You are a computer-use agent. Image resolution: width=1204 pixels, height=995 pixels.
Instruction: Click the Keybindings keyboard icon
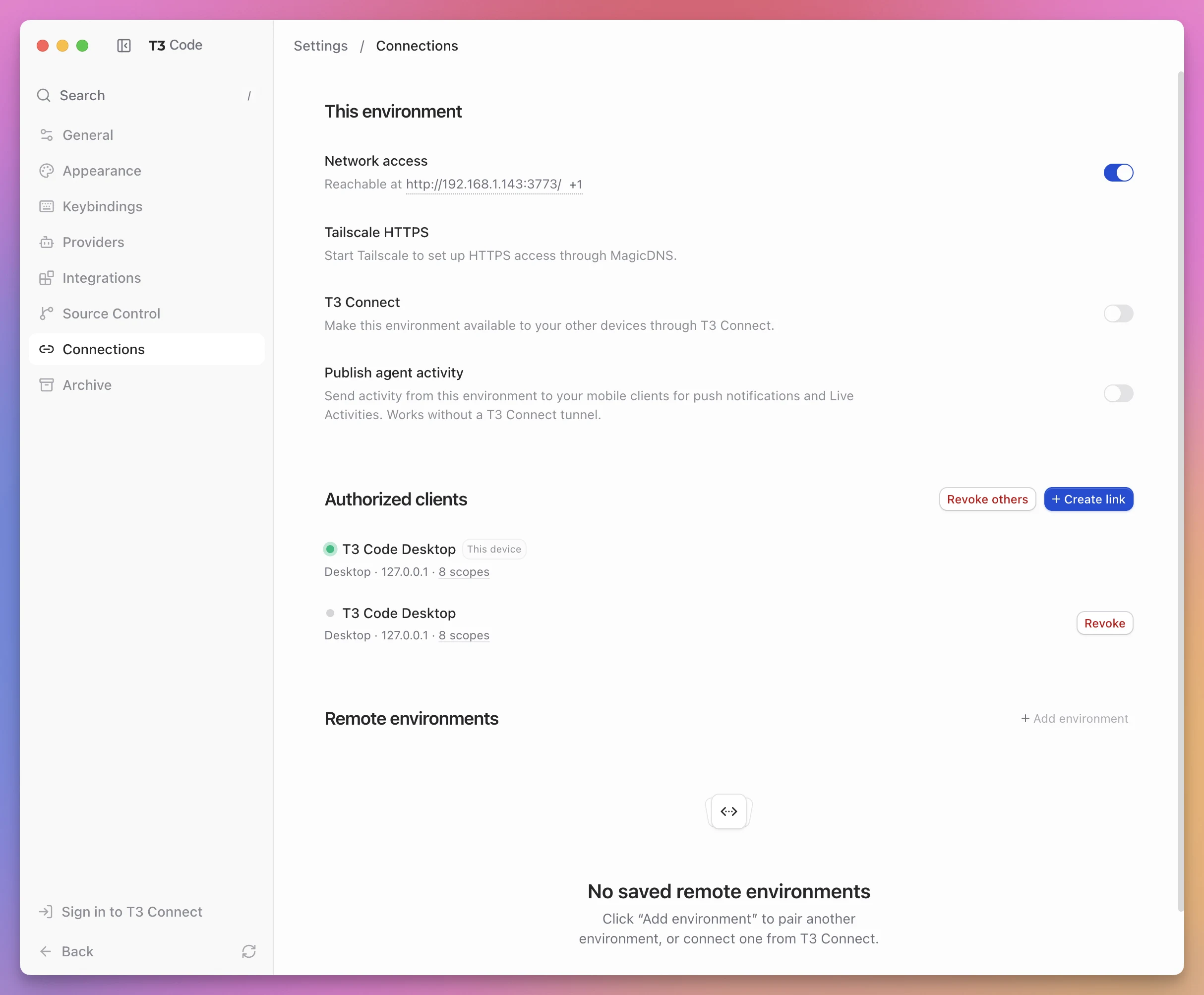coord(47,206)
